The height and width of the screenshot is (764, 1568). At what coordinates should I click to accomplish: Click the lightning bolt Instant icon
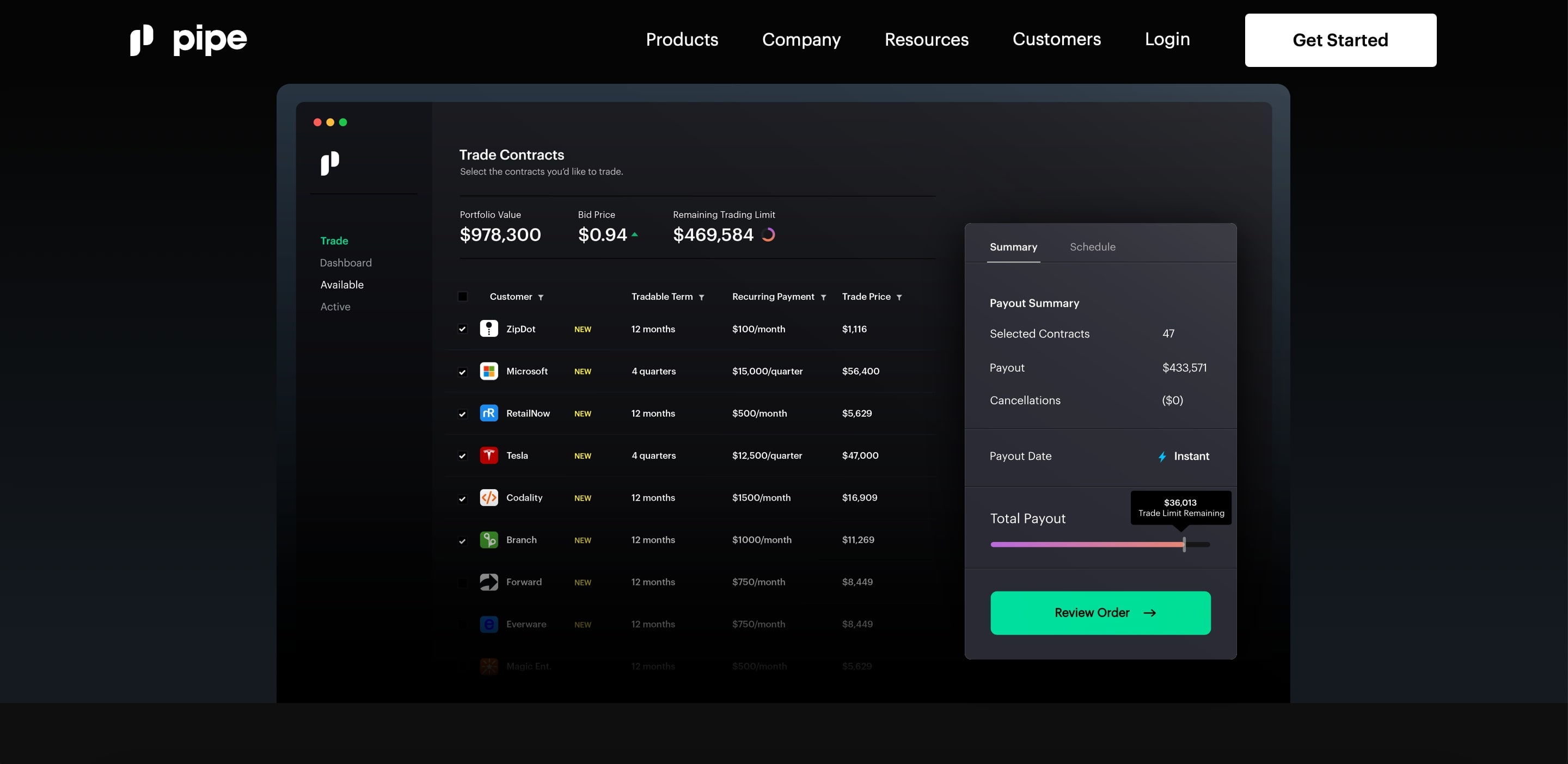click(1162, 456)
